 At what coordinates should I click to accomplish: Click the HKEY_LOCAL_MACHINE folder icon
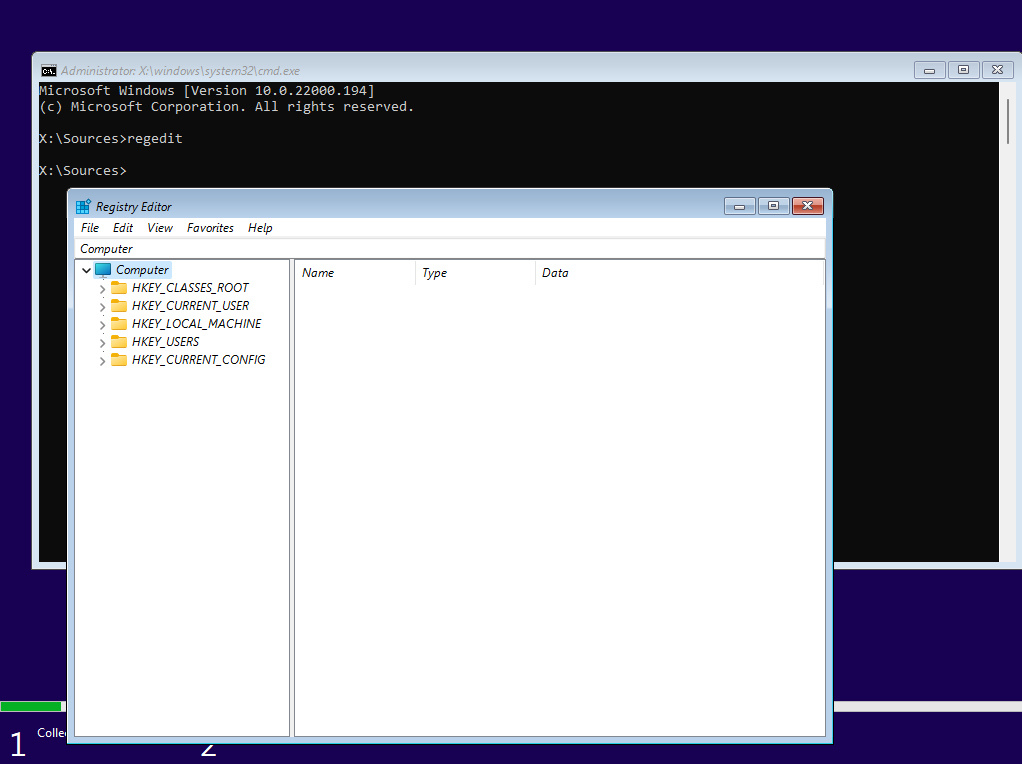point(119,323)
